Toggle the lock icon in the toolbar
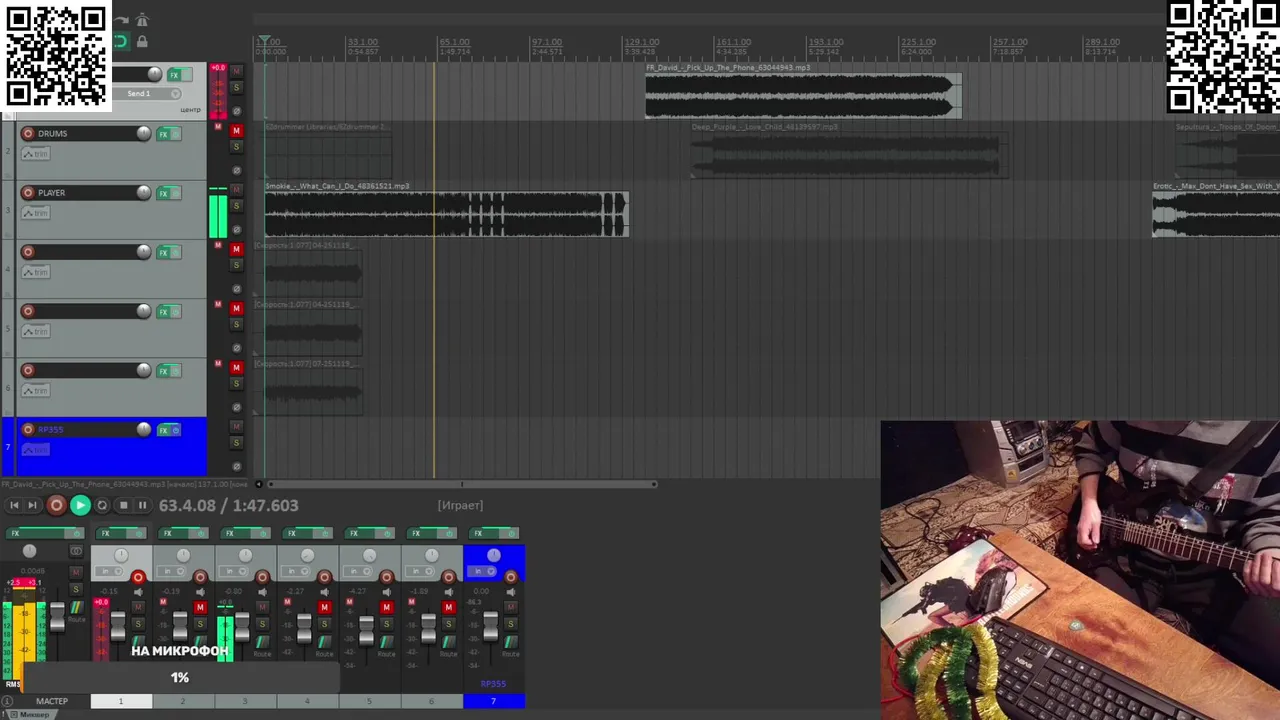 tap(142, 42)
